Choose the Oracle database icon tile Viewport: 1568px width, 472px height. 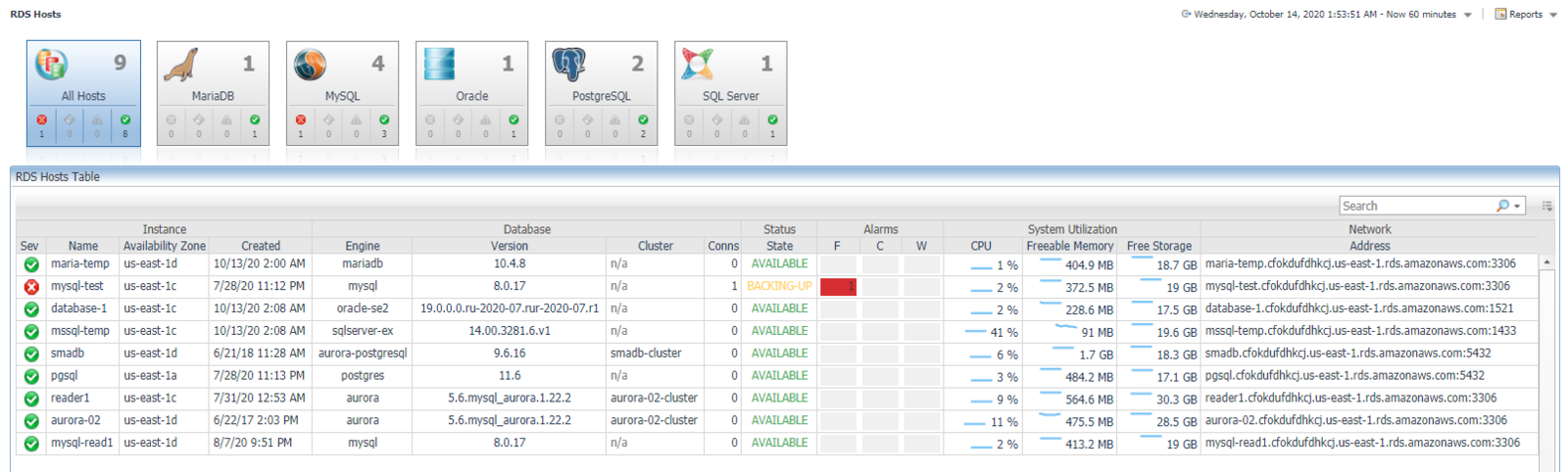[x=440, y=65]
